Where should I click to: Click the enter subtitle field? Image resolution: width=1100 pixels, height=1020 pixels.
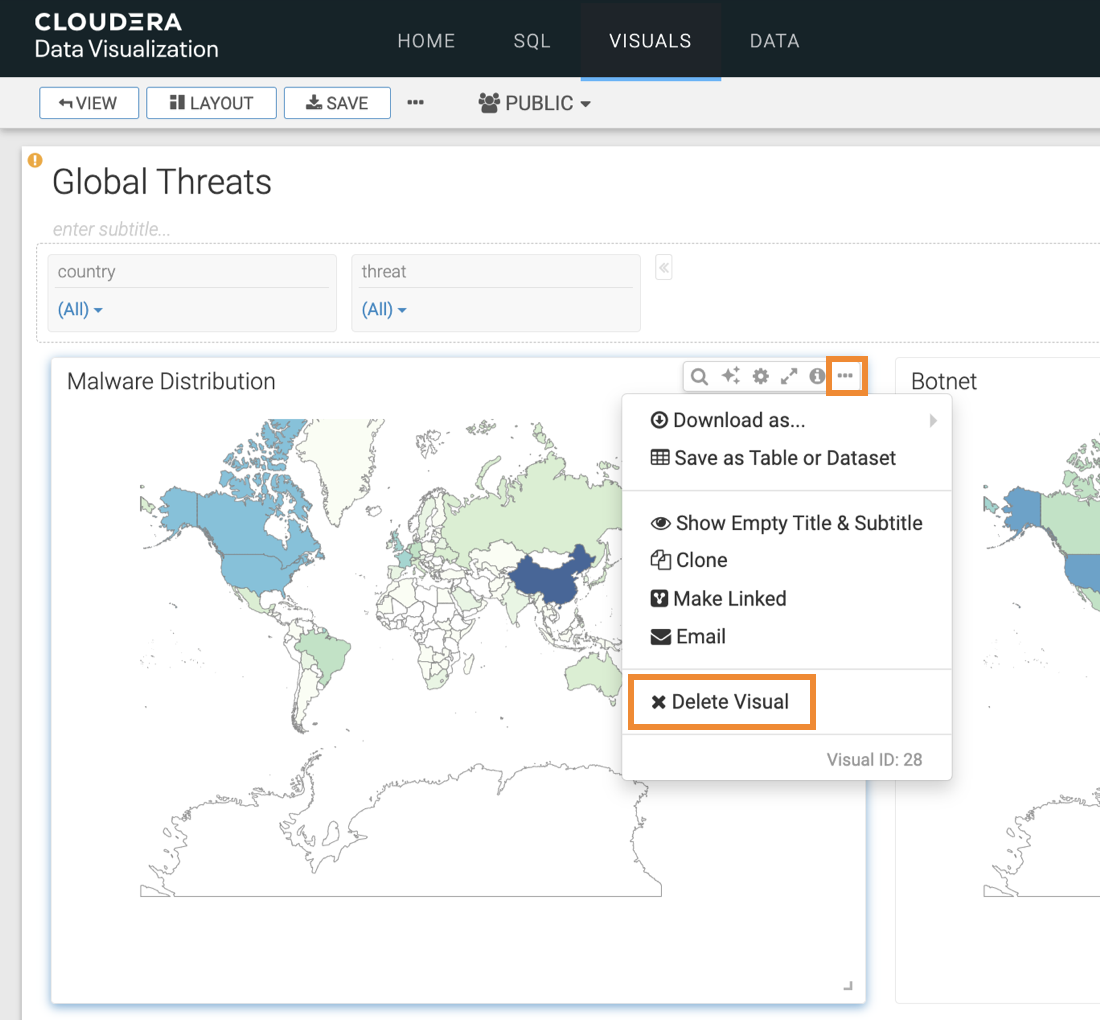(x=112, y=230)
